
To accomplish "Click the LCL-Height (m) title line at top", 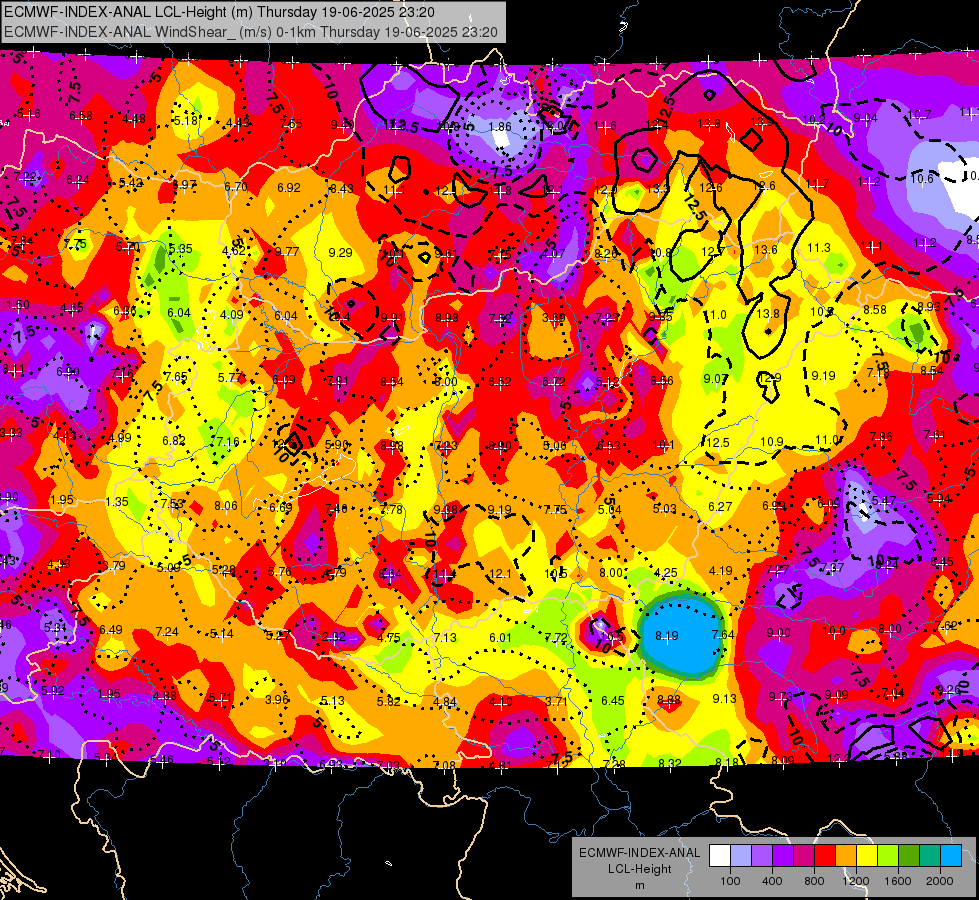I will [219, 12].
